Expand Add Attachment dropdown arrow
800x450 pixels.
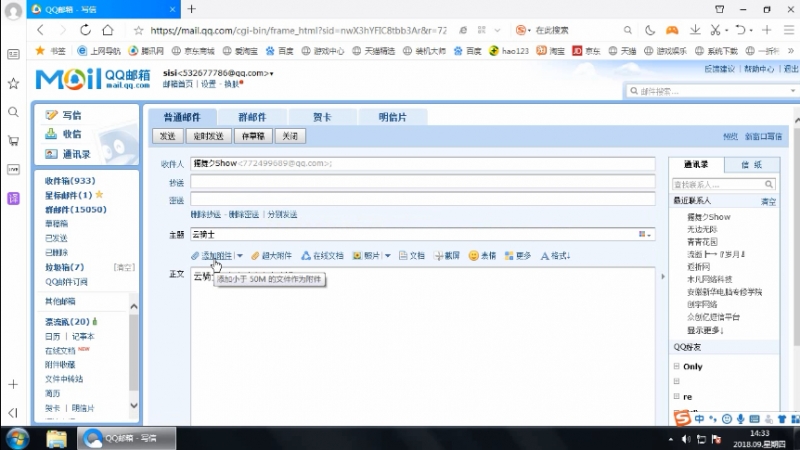click(x=240, y=256)
